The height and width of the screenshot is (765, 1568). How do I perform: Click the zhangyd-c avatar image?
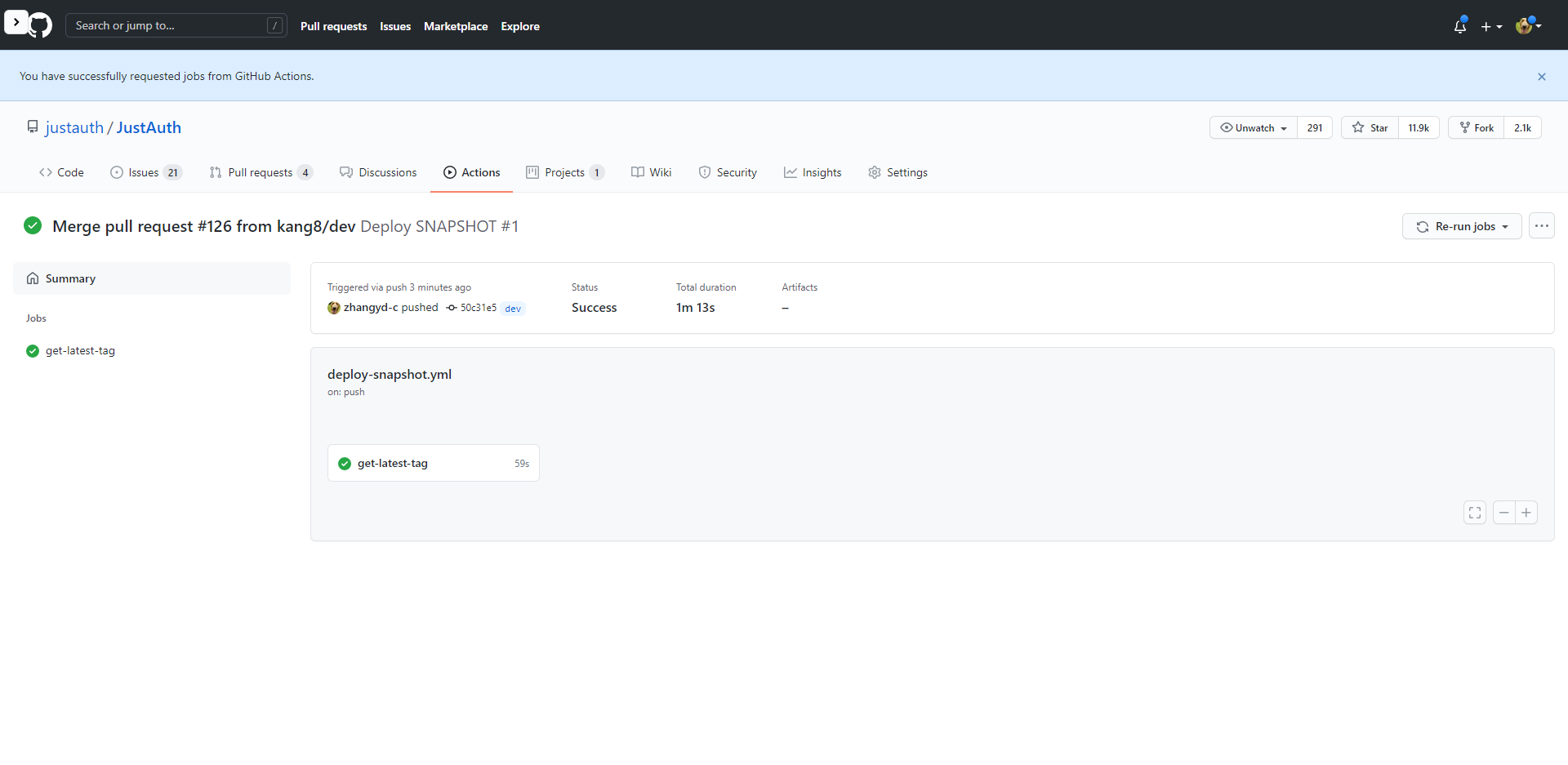pyautogui.click(x=334, y=308)
